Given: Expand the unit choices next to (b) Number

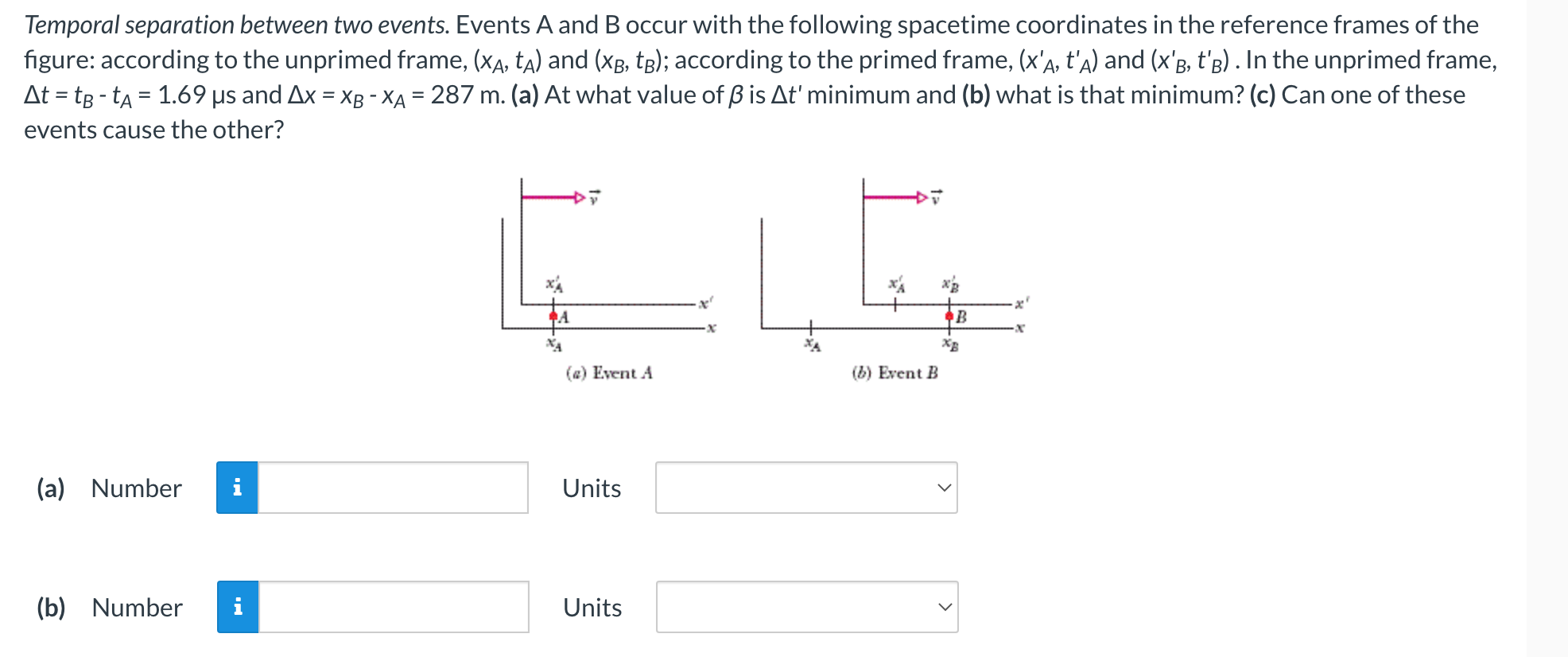Looking at the screenshot, I should point(806,608).
